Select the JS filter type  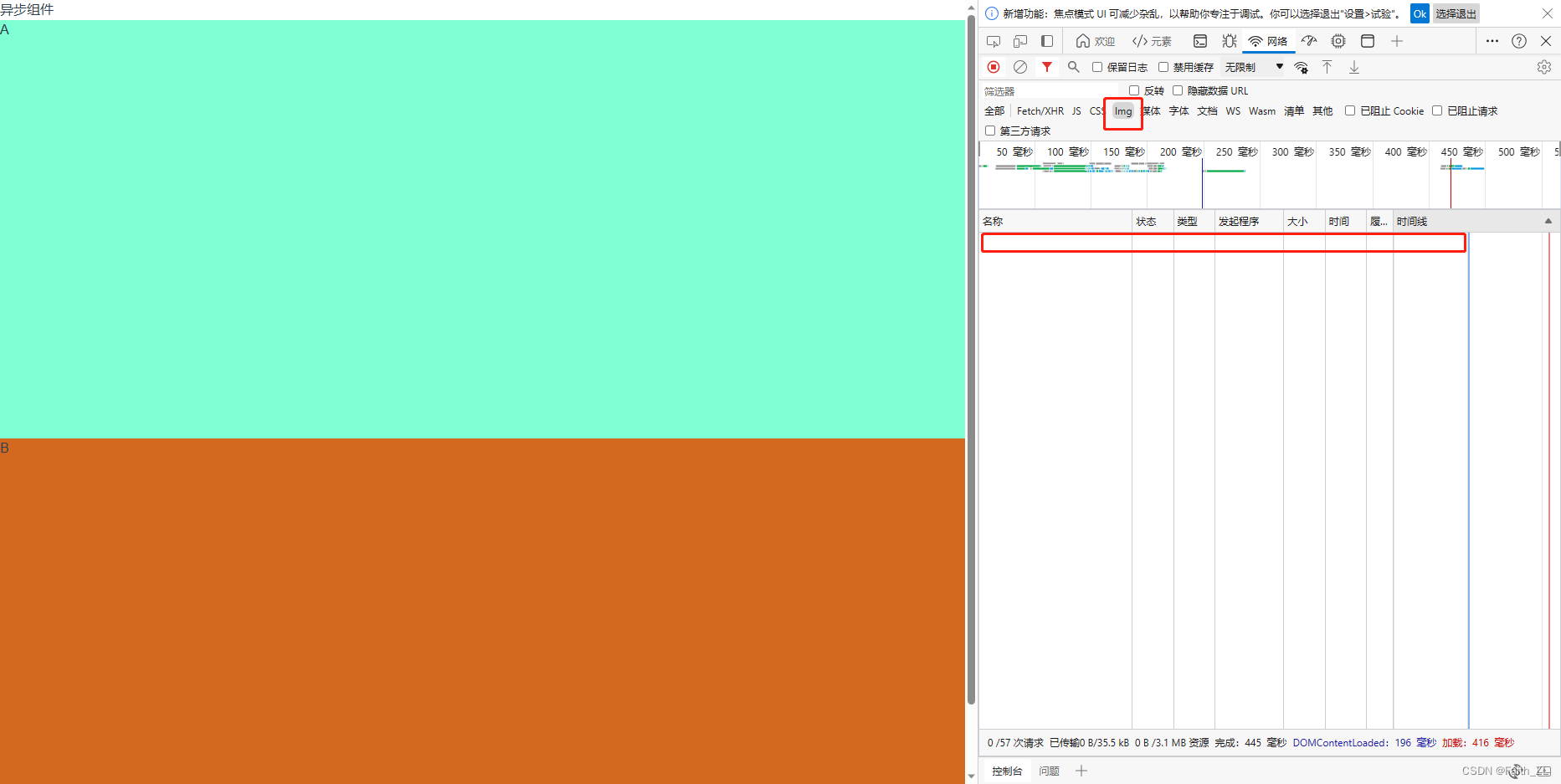tap(1076, 111)
